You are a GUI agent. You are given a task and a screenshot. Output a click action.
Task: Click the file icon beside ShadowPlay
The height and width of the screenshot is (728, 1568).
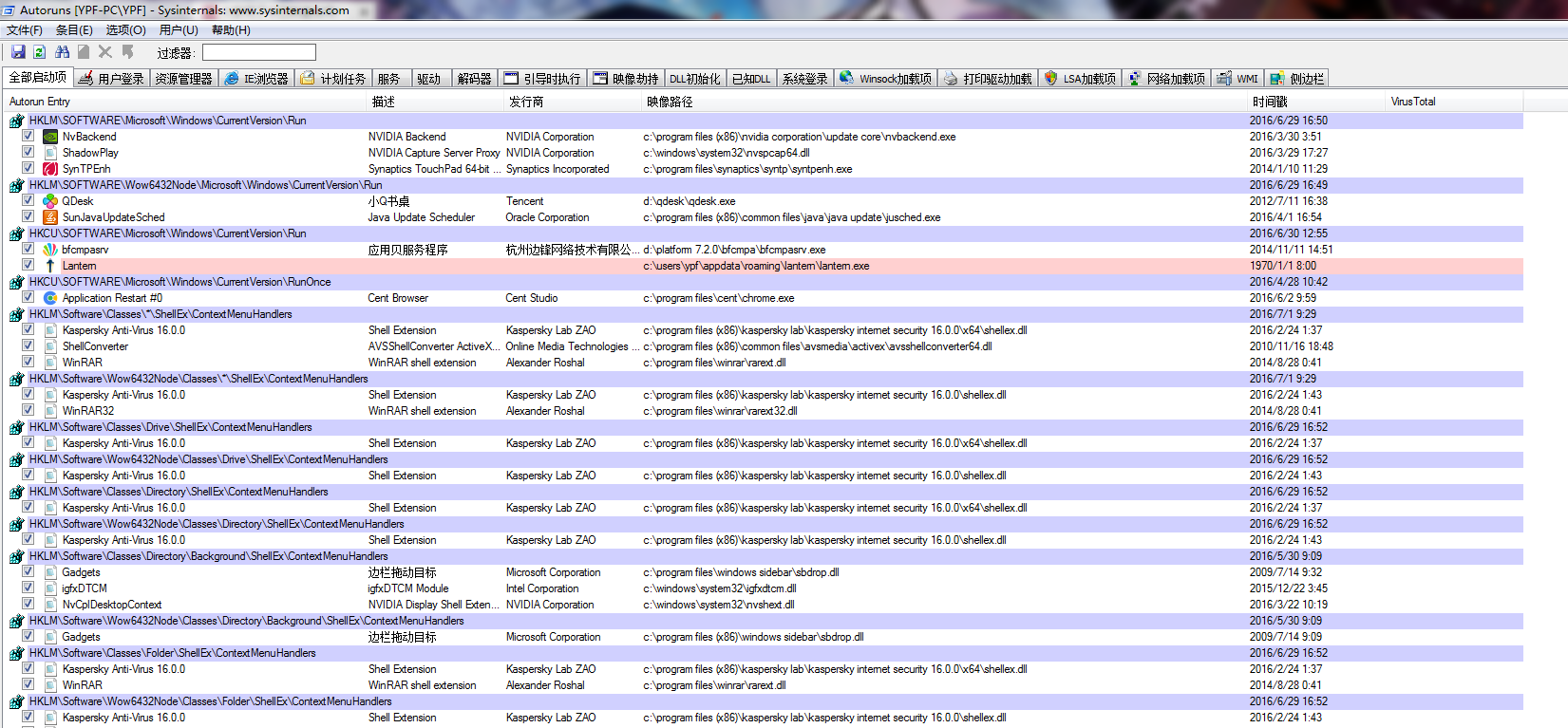[50, 153]
